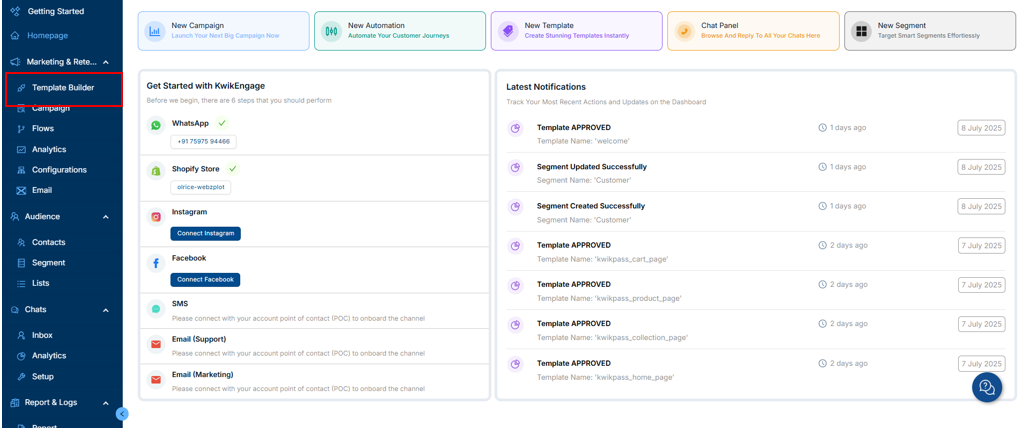The height and width of the screenshot is (428, 1021).
Task: Click the Configurations icon in sidebar
Action: click(x=21, y=170)
